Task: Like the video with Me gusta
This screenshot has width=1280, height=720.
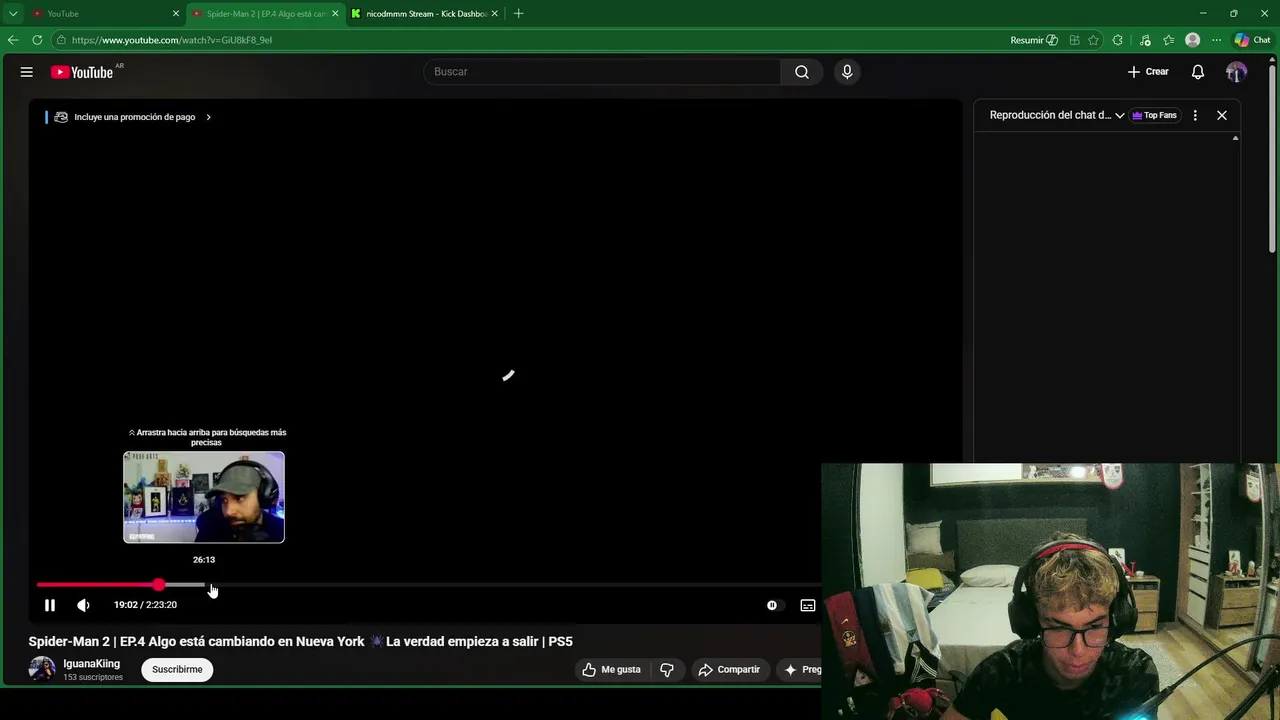Action: pos(611,670)
